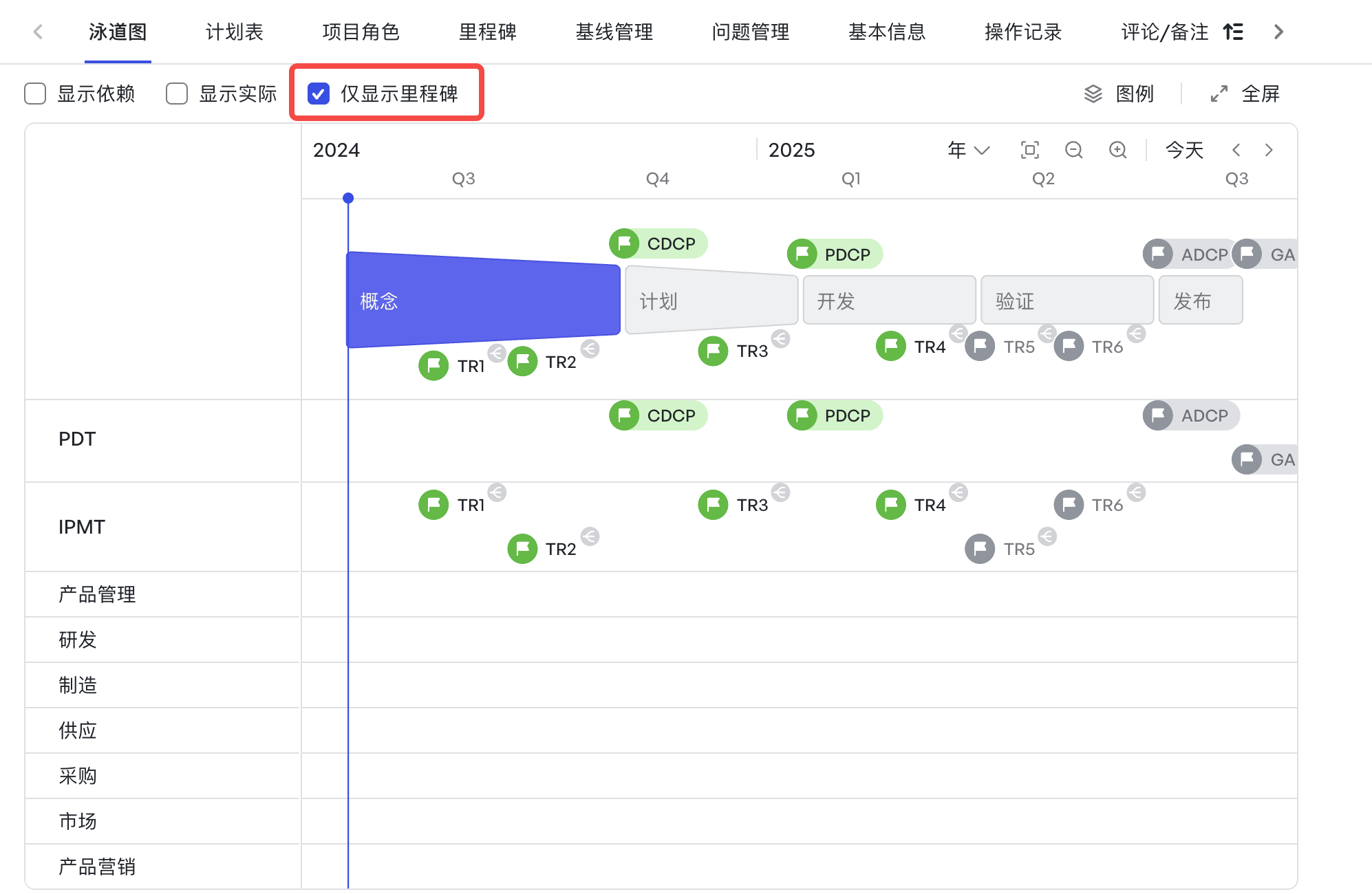Select the 计划 phase block

point(711,300)
